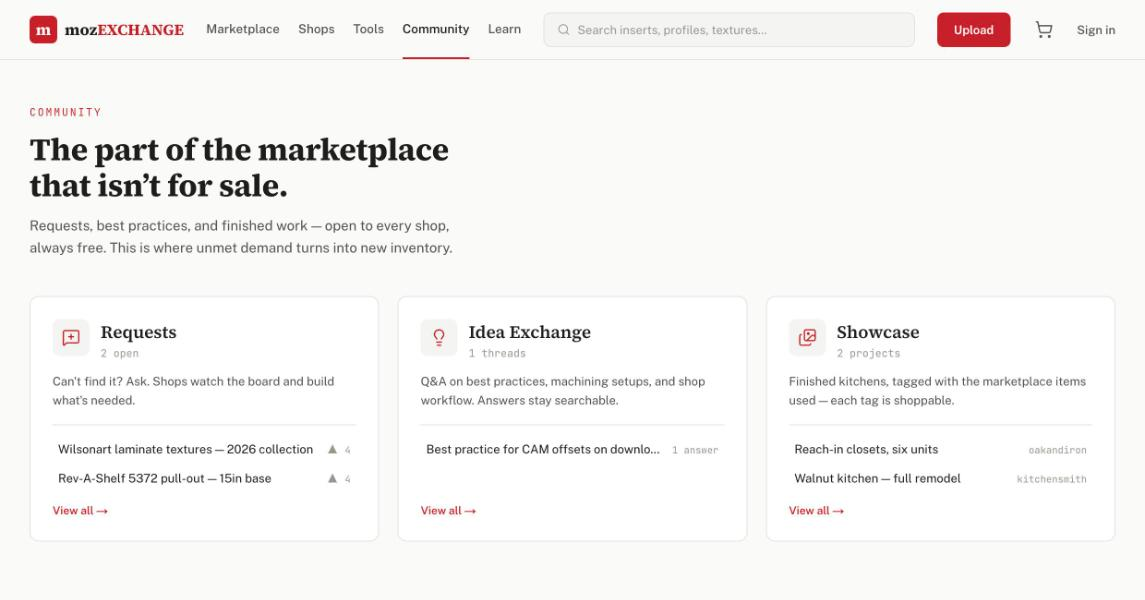
Task: Open the shopping cart
Action: [1043, 30]
